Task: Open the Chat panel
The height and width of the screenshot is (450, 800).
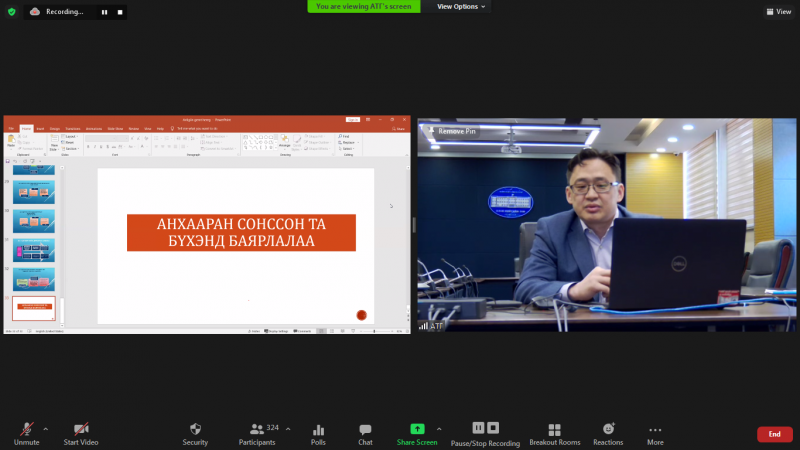Action: [x=365, y=429]
